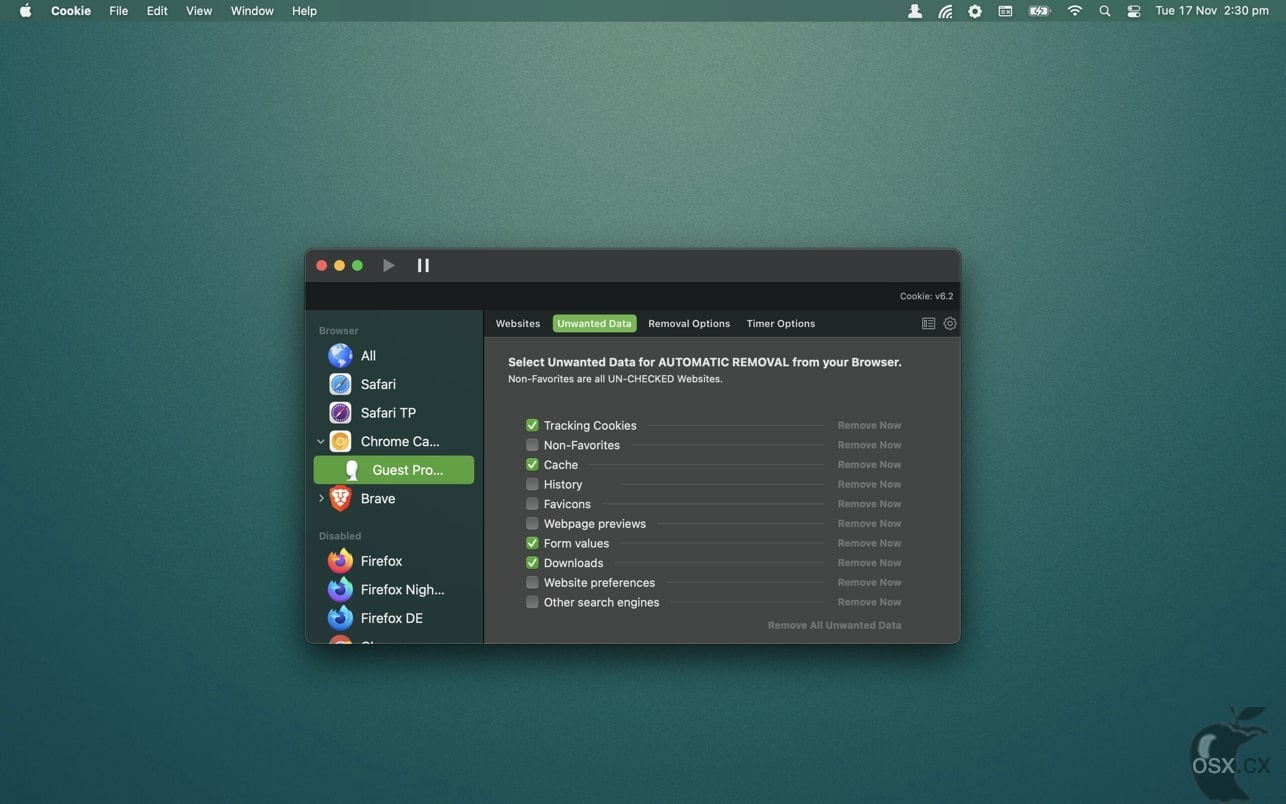1286x804 pixels.
Task: Click Remove All Unwanted Data
Action: 834,625
